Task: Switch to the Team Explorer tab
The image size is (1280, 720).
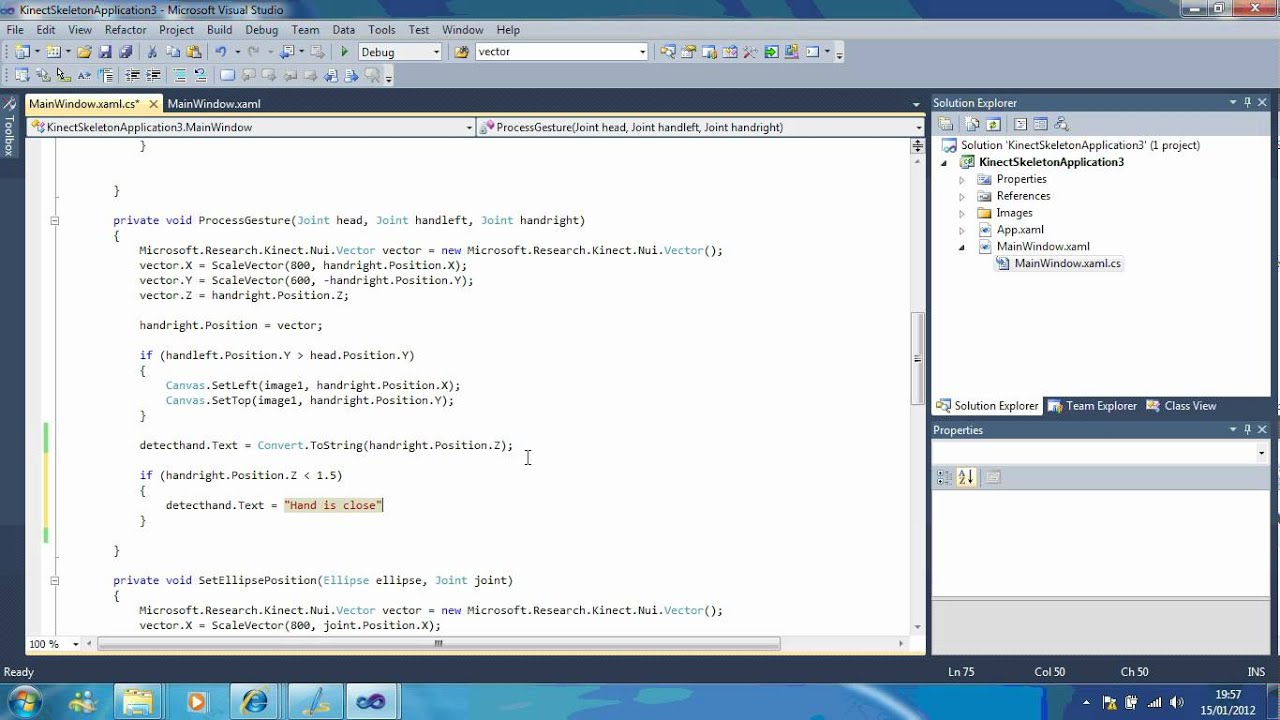Action: tap(1092, 405)
